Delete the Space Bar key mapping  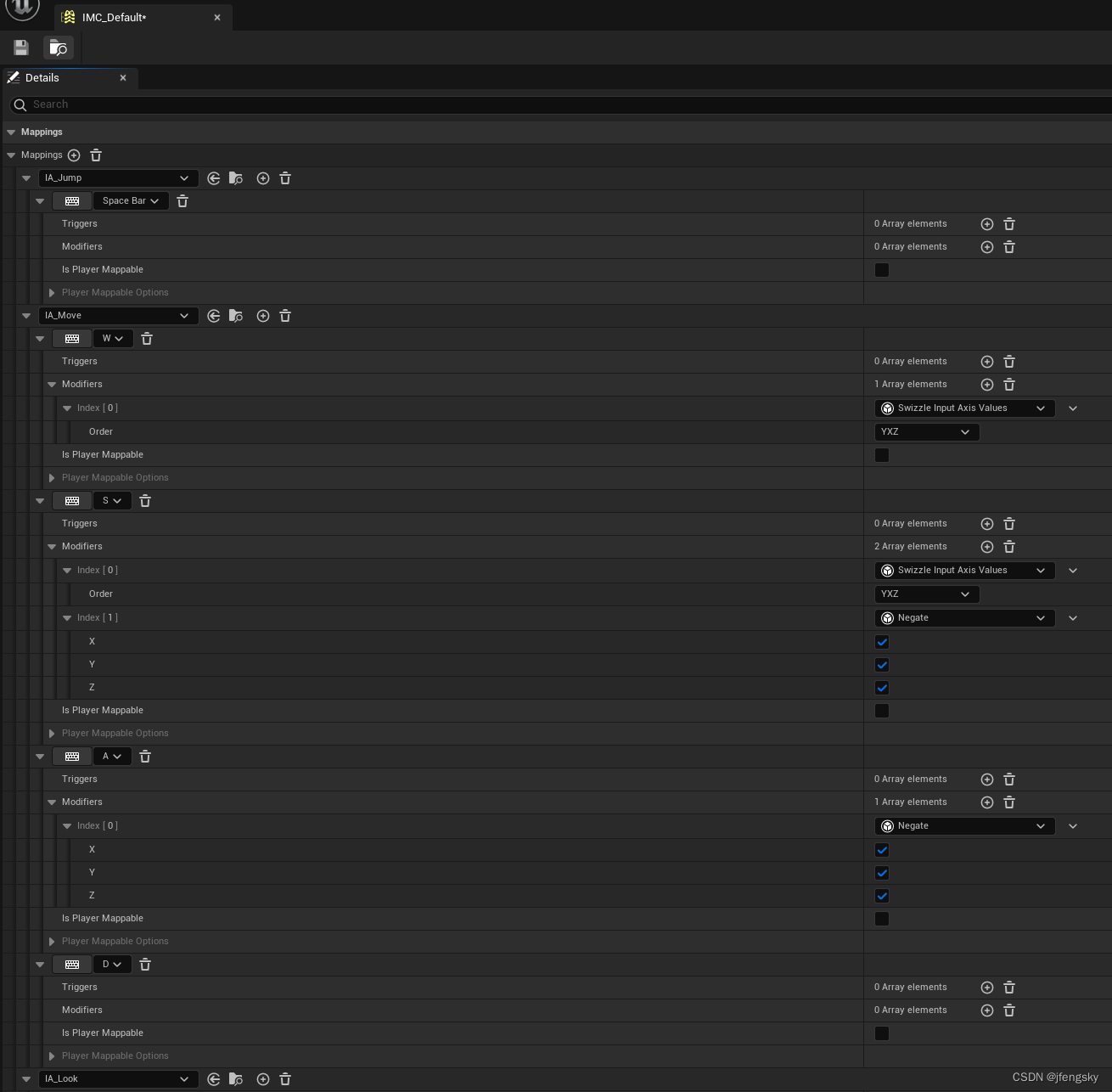click(183, 200)
